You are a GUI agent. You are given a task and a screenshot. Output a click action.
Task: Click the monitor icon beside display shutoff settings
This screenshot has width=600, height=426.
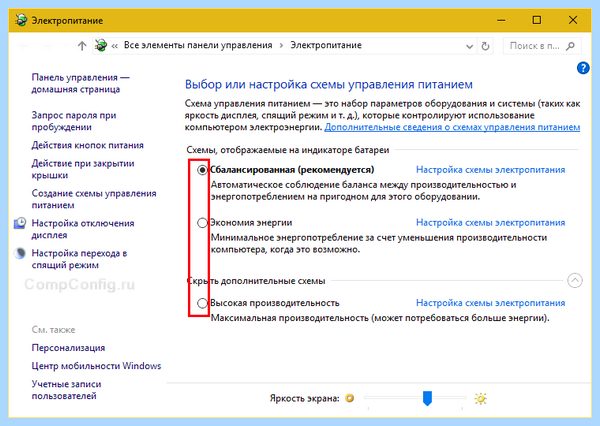pyautogui.click(x=20, y=223)
